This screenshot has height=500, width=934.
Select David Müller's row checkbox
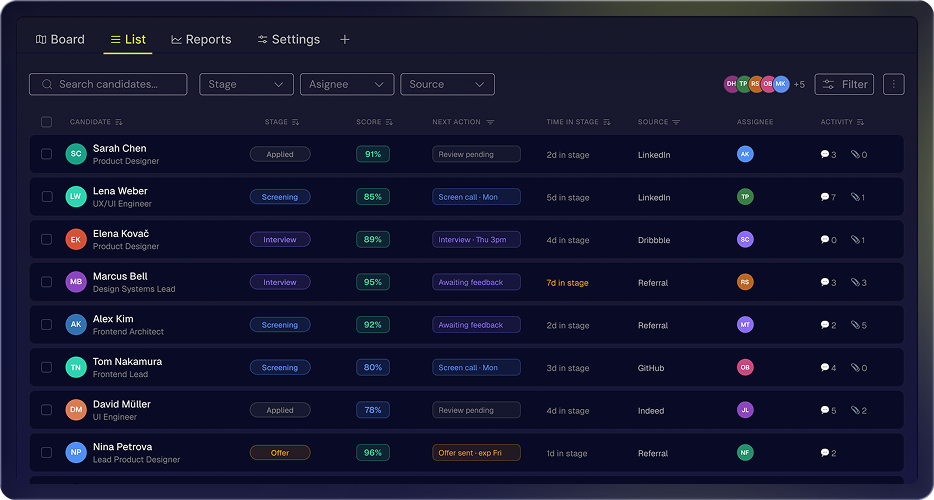(46, 410)
